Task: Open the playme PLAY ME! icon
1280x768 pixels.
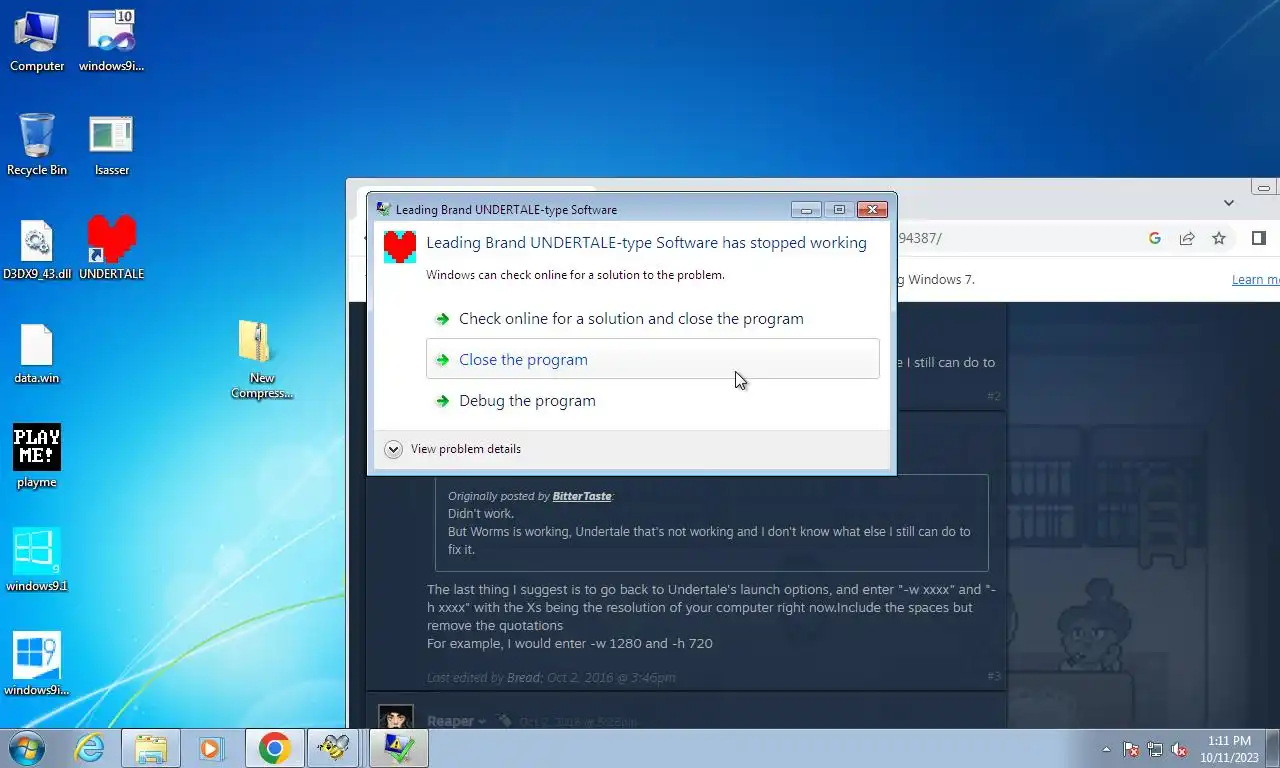Action: [37, 457]
